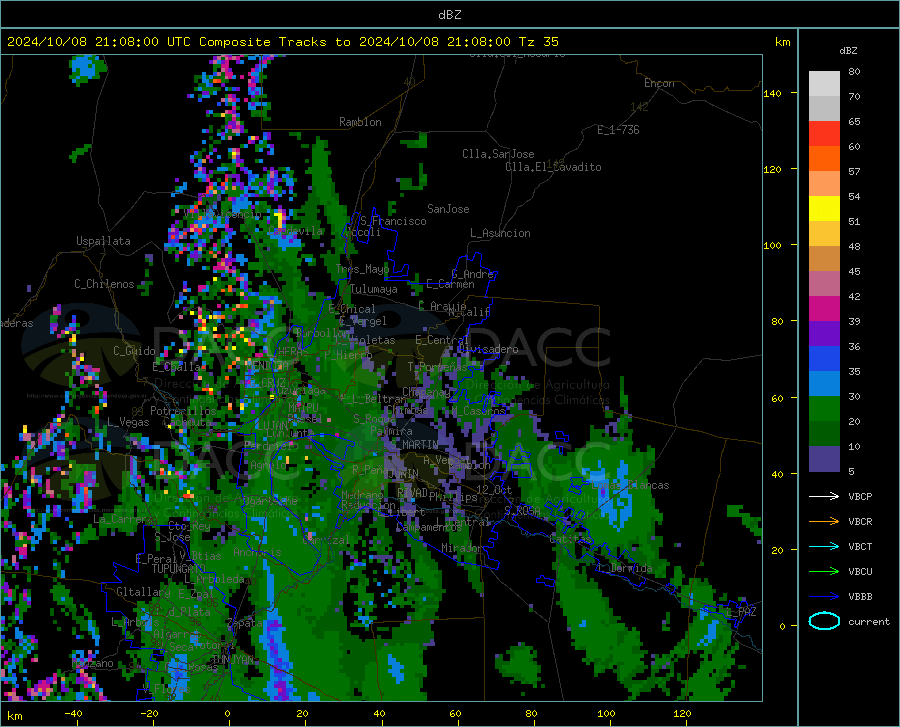Click the 'SanJose' map label

pyautogui.click(x=448, y=209)
